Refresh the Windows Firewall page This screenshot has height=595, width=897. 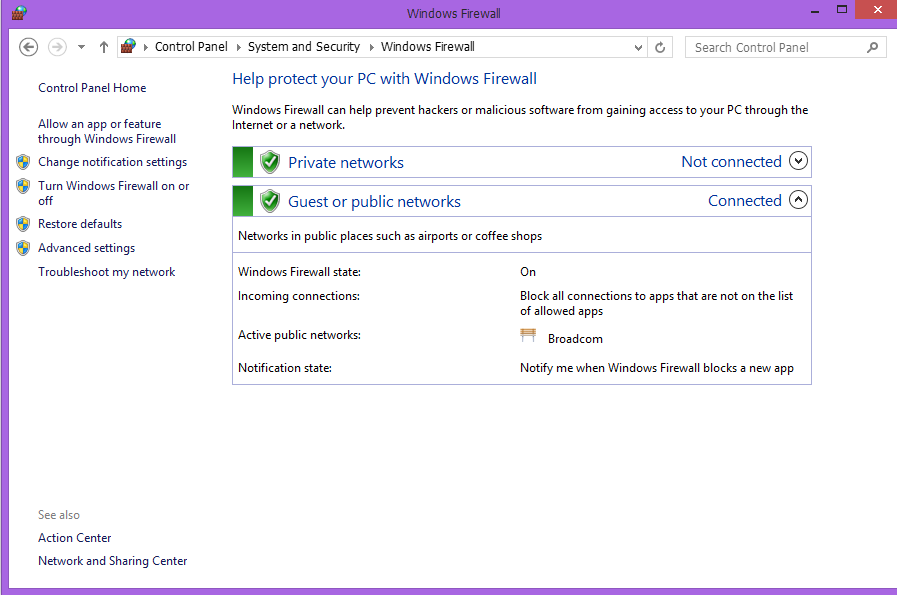click(660, 47)
